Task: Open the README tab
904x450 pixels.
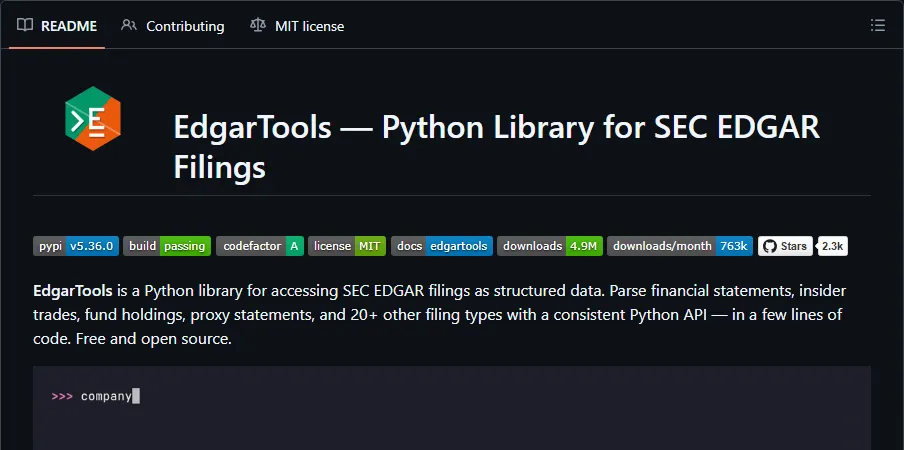Action: point(56,26)
